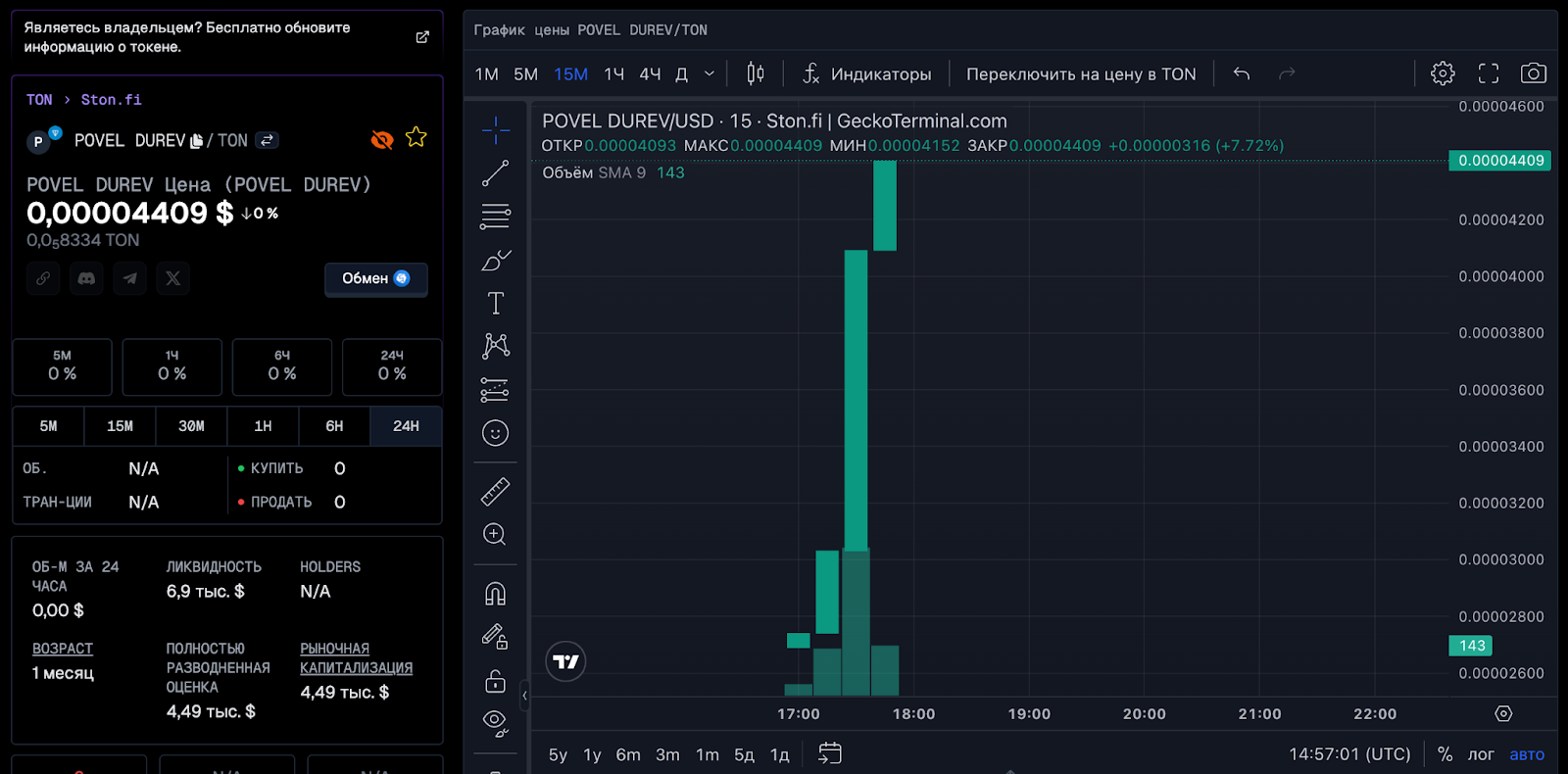Set chart range to 6m
The image size is (1568, 774).
628,754
